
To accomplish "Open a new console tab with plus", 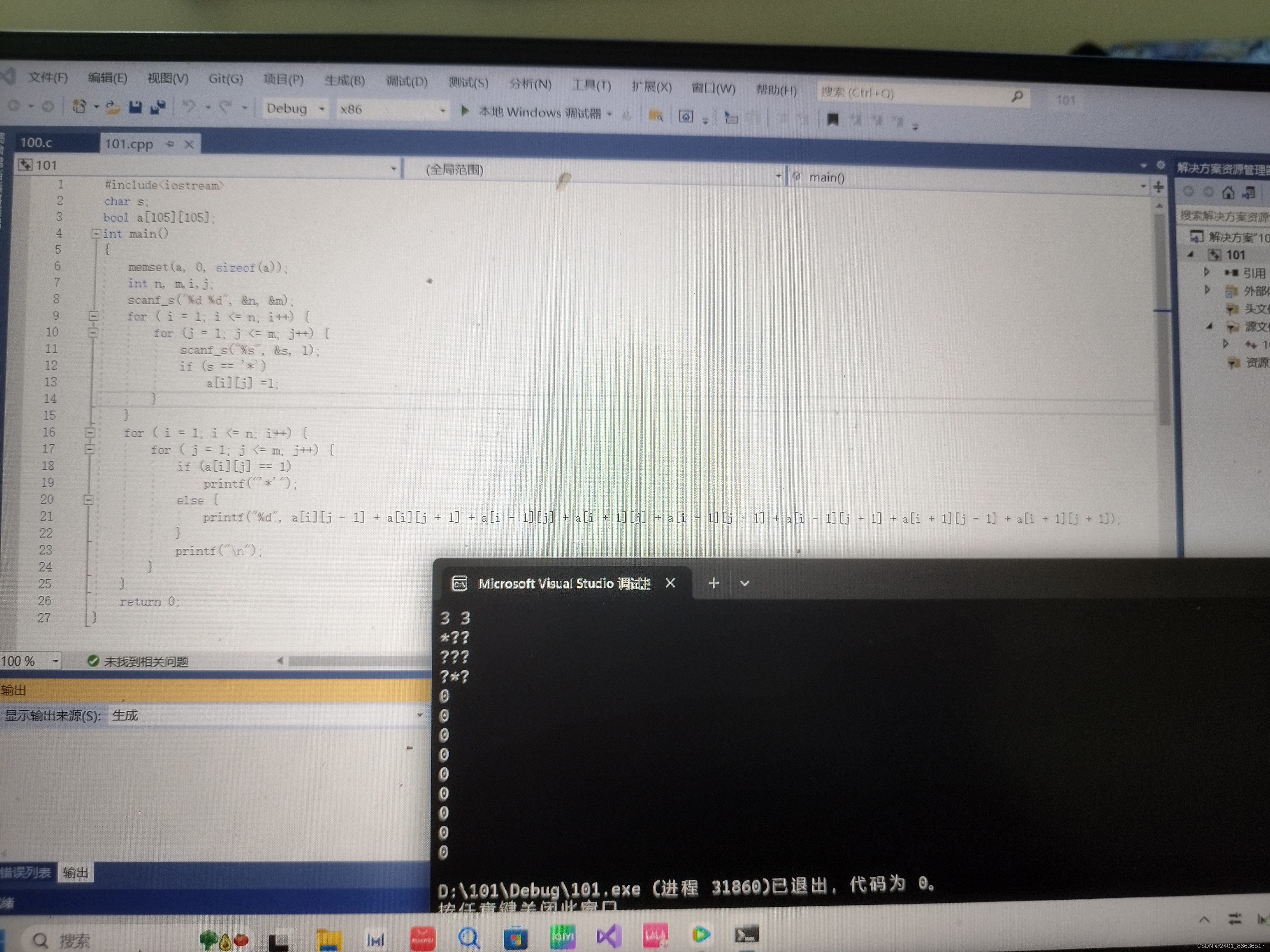I will point(713,583).
